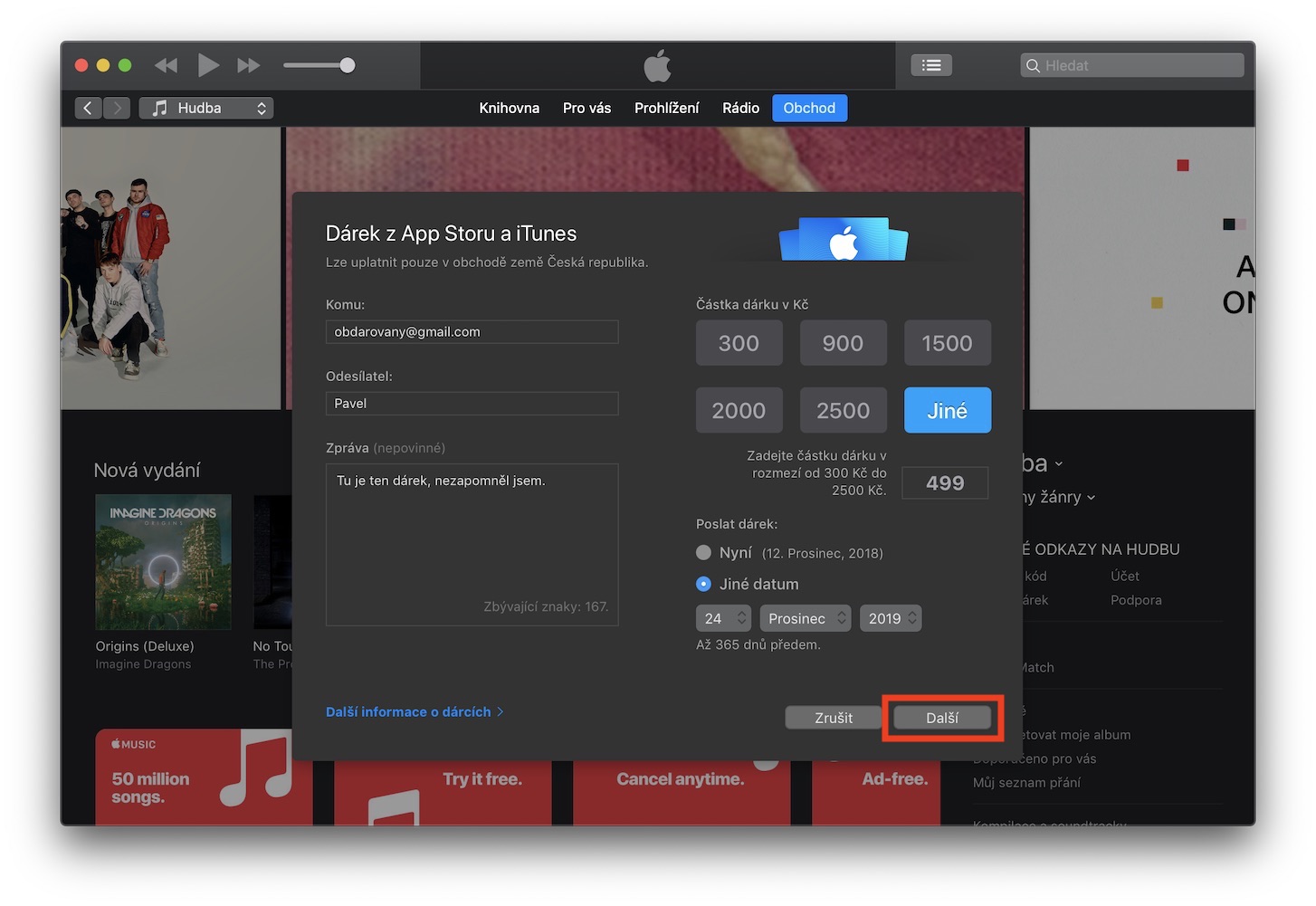Click the play button
Screen dimensions: 1316x906
point(208,65)
